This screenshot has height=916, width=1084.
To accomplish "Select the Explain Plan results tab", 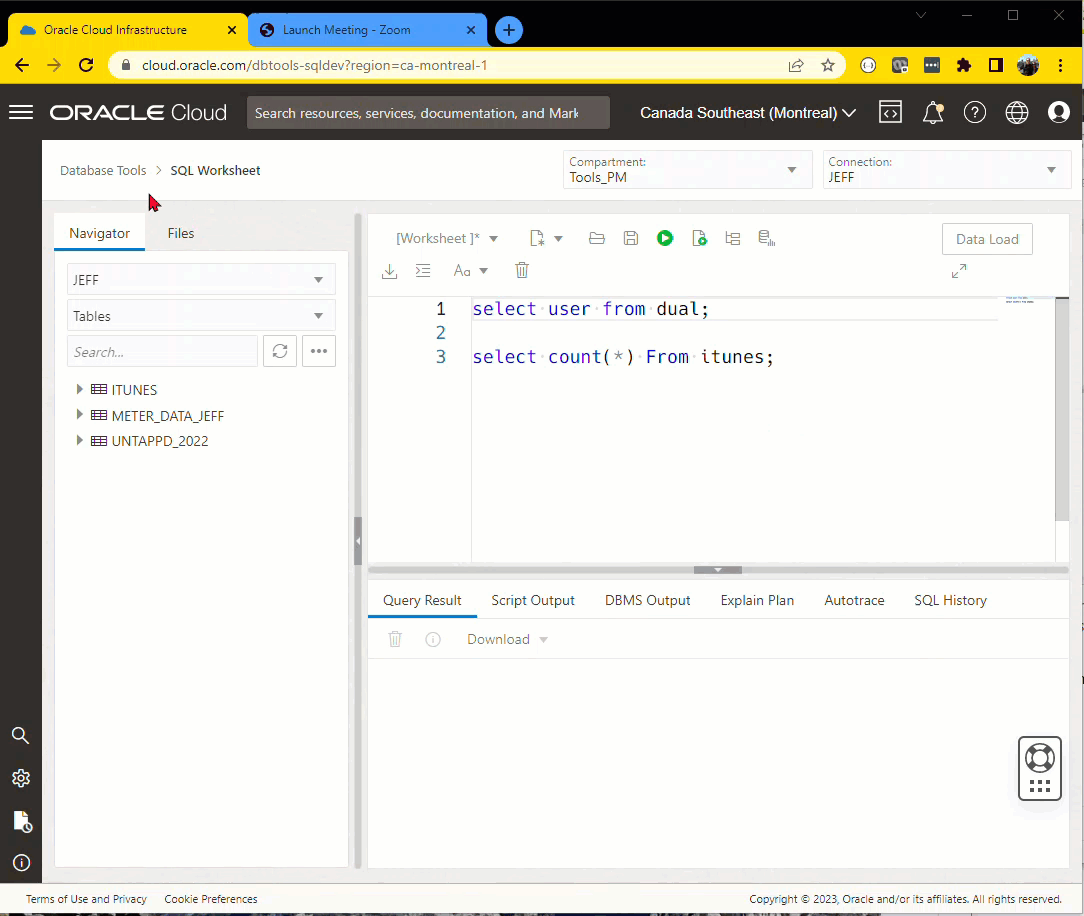I will [x=757, y=600].
